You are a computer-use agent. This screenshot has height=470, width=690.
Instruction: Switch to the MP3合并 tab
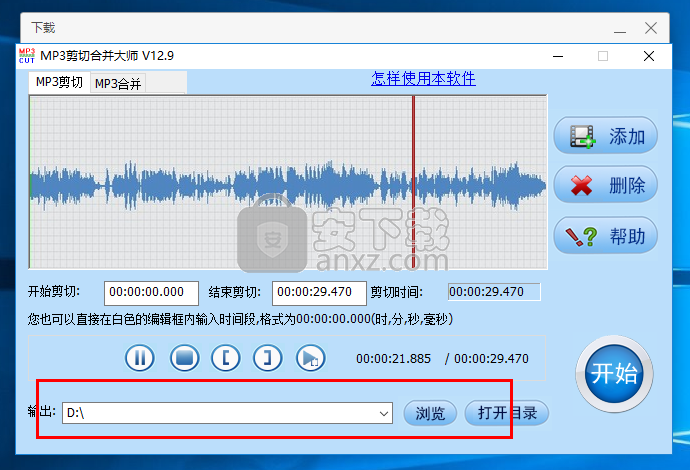118,84
